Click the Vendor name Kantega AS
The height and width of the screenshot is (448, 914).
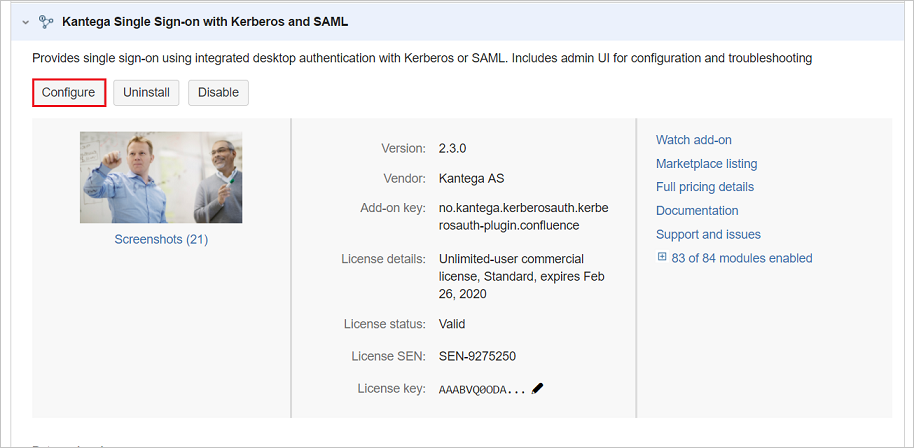[471, 179]
